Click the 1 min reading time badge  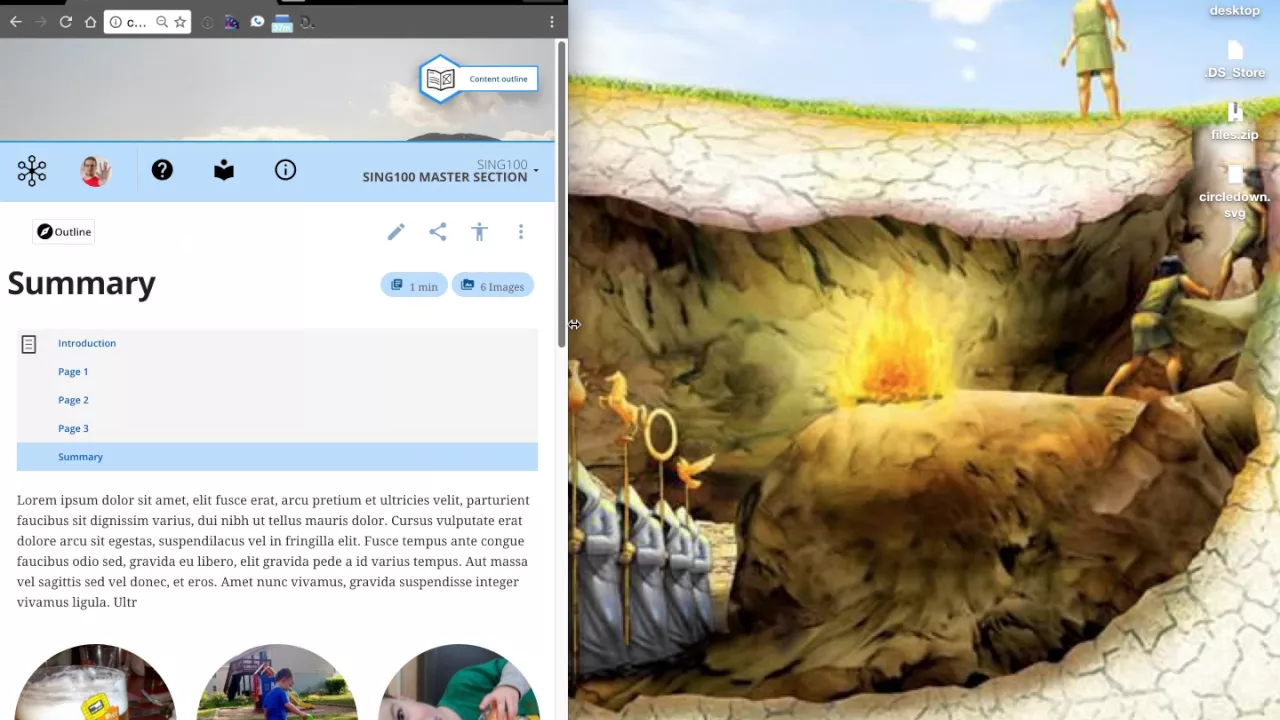click(414, 286)
